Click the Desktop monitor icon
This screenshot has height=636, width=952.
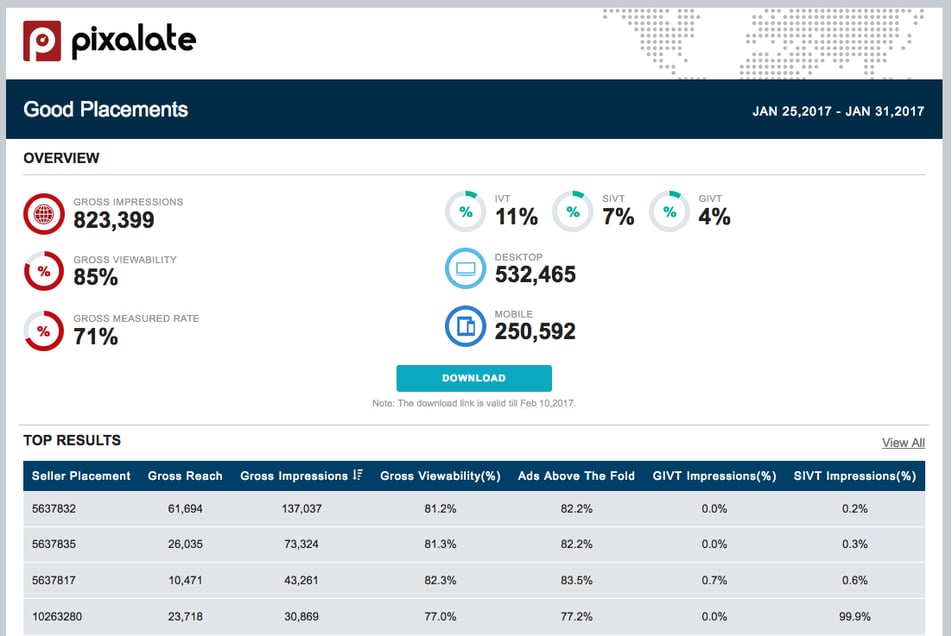point(465,268)
